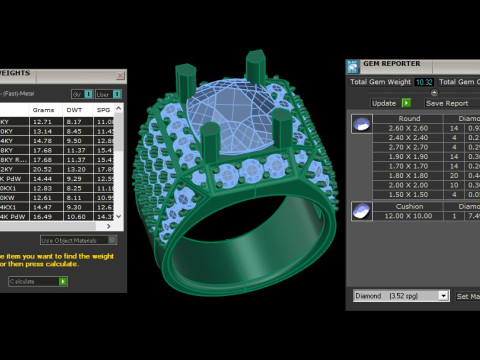The image size is (480, 360).
Task: Select the 13.14 grams cell
Action: pyautogui.click(x=46, y=131)
